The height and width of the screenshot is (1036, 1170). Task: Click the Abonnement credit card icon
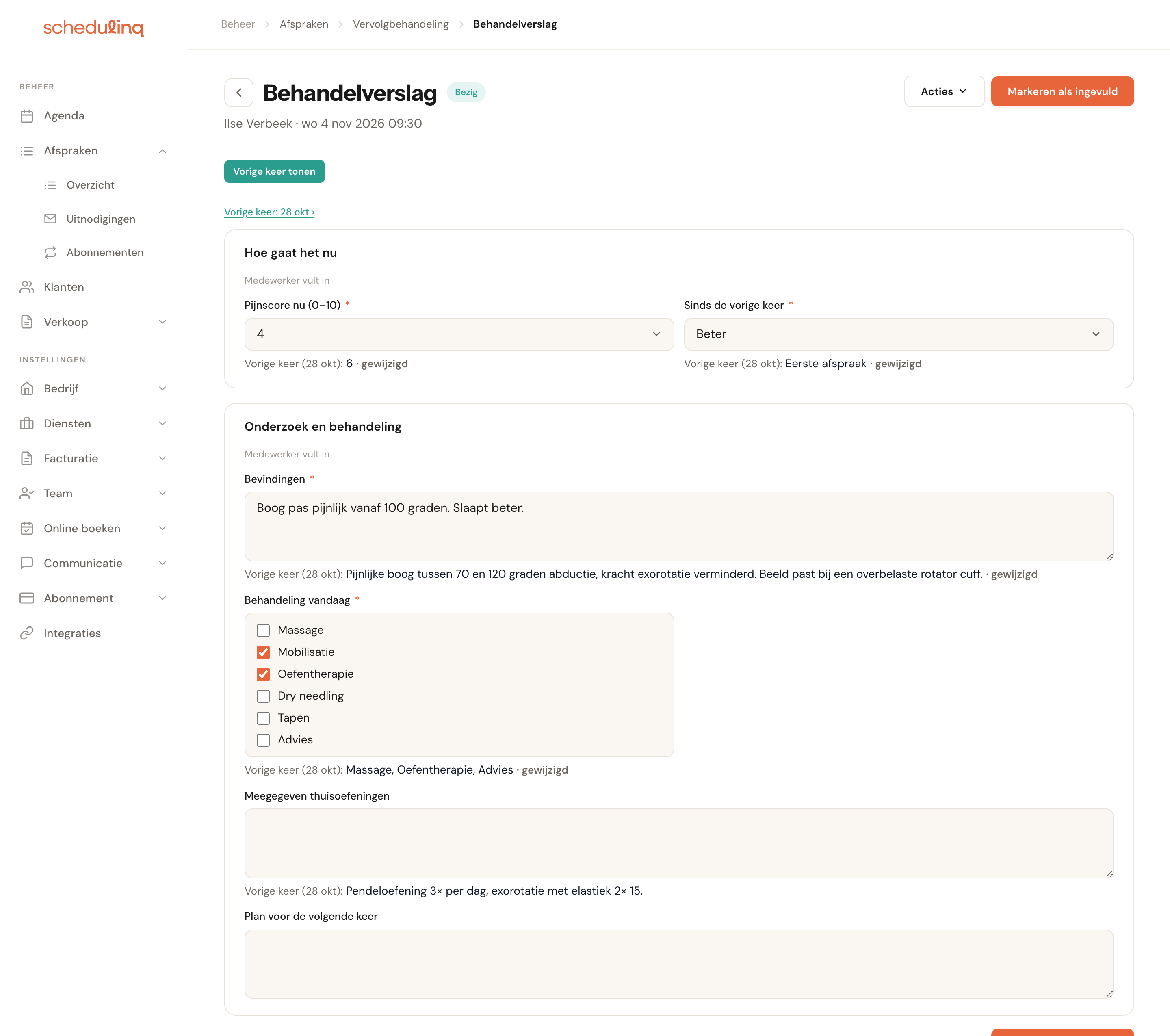[x=27, y=599]
